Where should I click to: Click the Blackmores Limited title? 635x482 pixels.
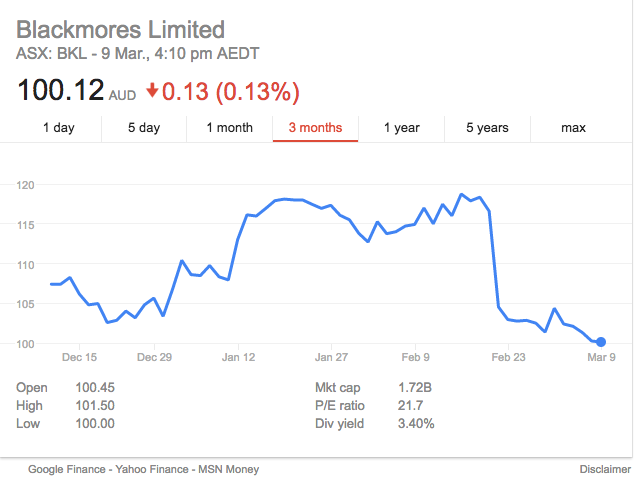click(x=120, y=30)
